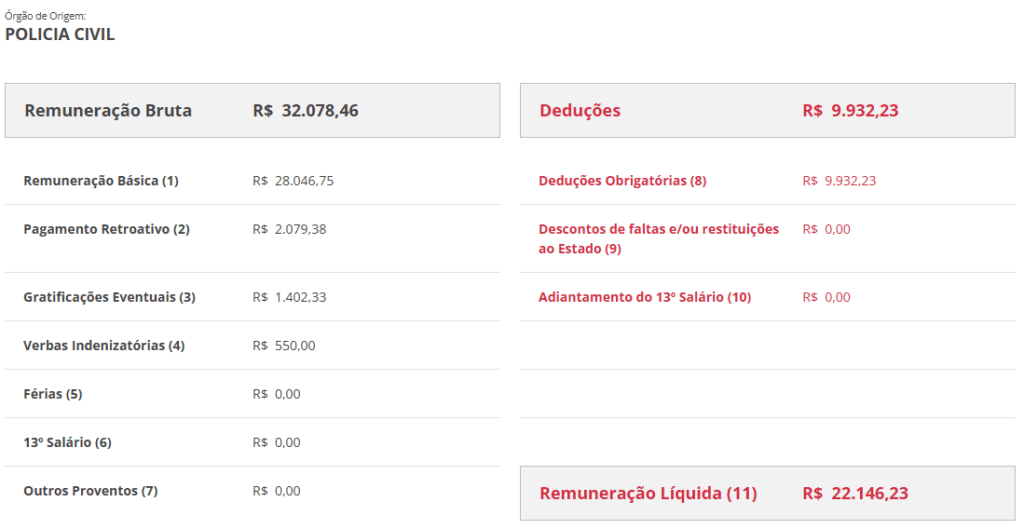Click the R$ 1.402,33 amount
This screenshot has height=529, width=1024.
coord(289,297)
